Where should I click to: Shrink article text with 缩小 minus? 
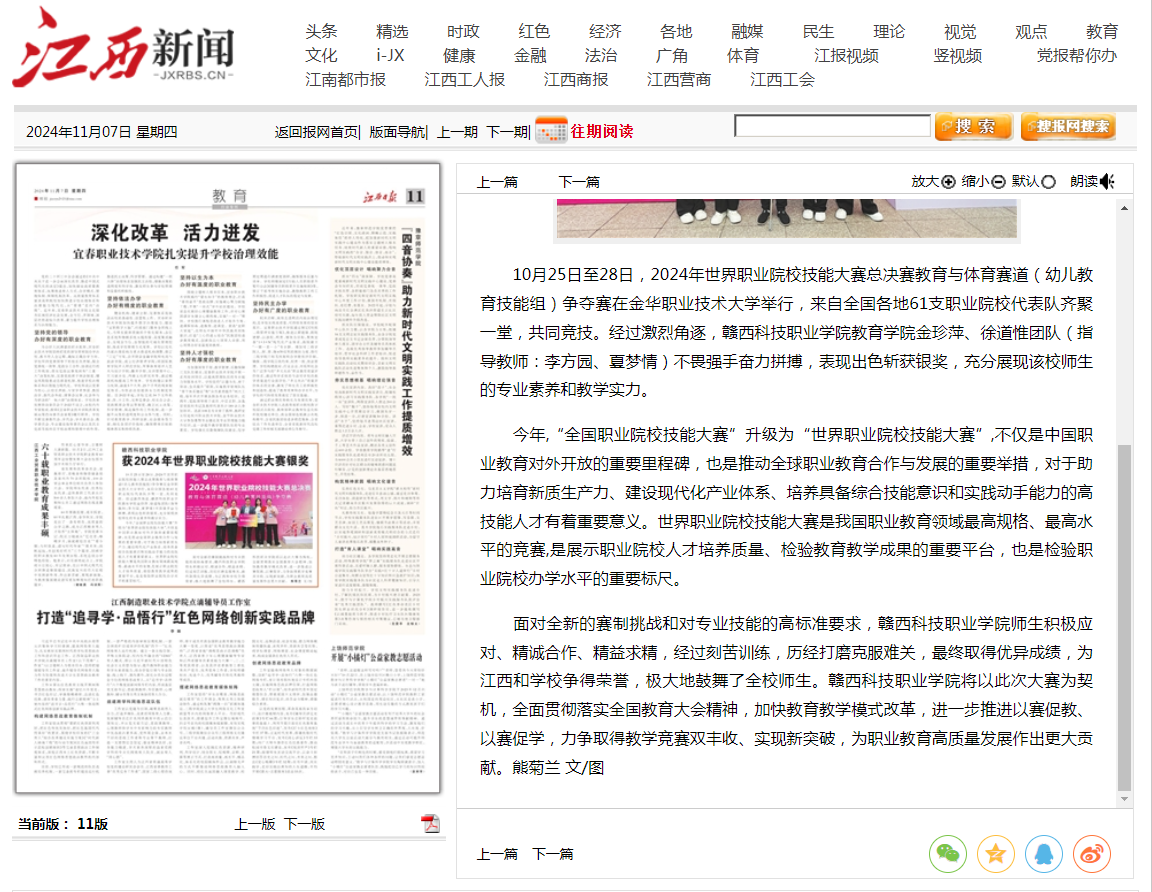point(997,181)
